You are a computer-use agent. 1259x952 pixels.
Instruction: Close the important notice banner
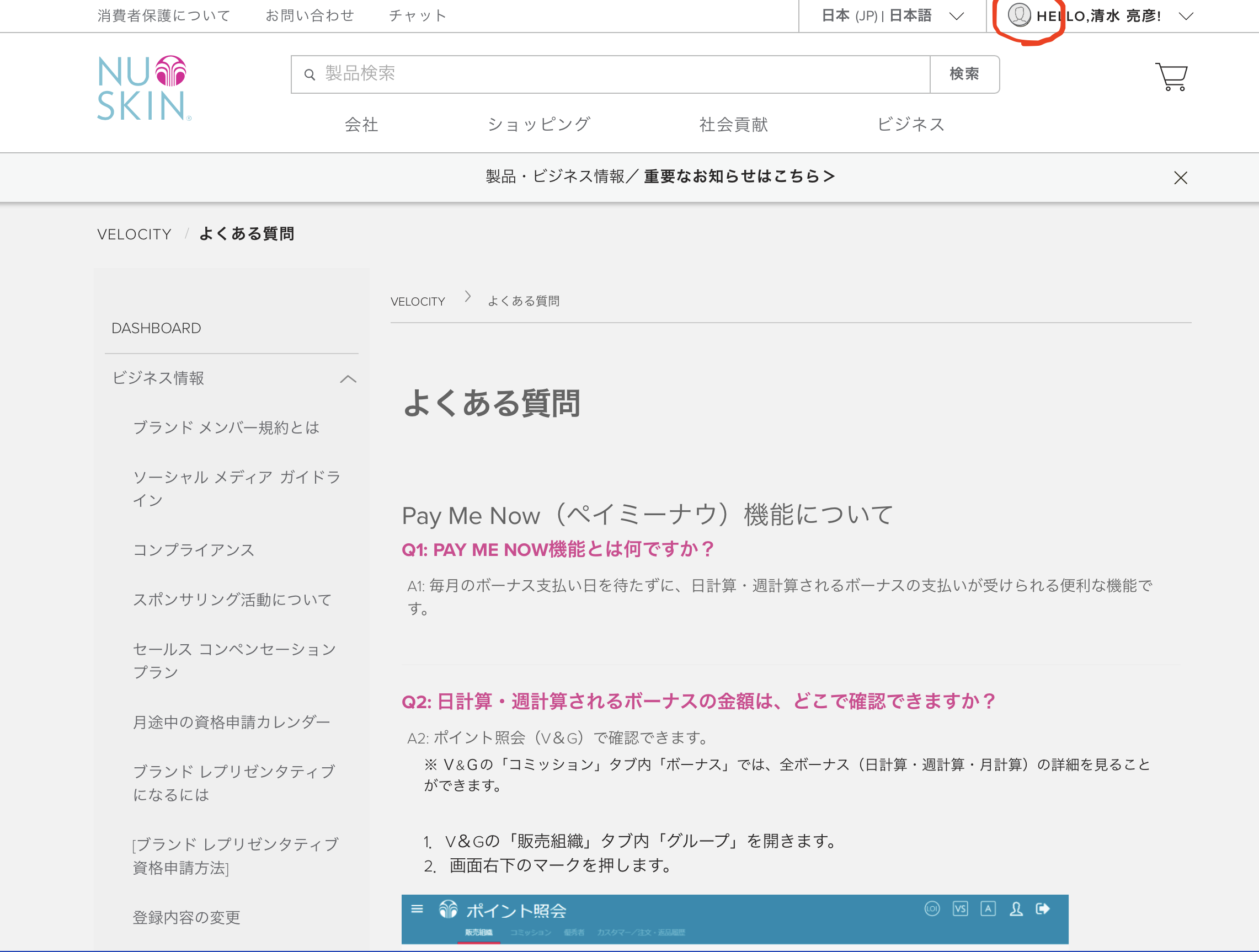pos(1180,178)
